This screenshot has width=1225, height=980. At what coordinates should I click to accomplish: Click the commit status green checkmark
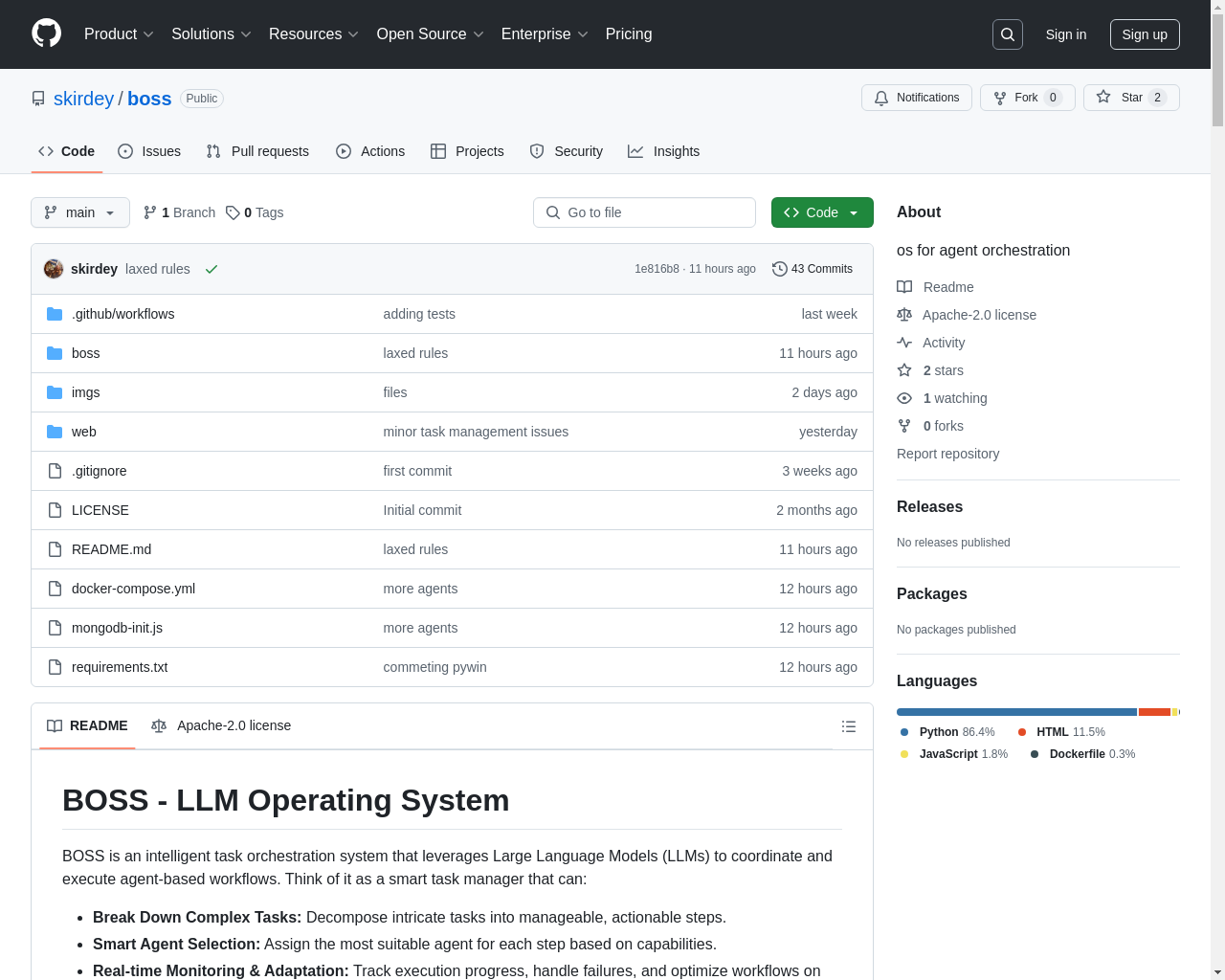212,269
